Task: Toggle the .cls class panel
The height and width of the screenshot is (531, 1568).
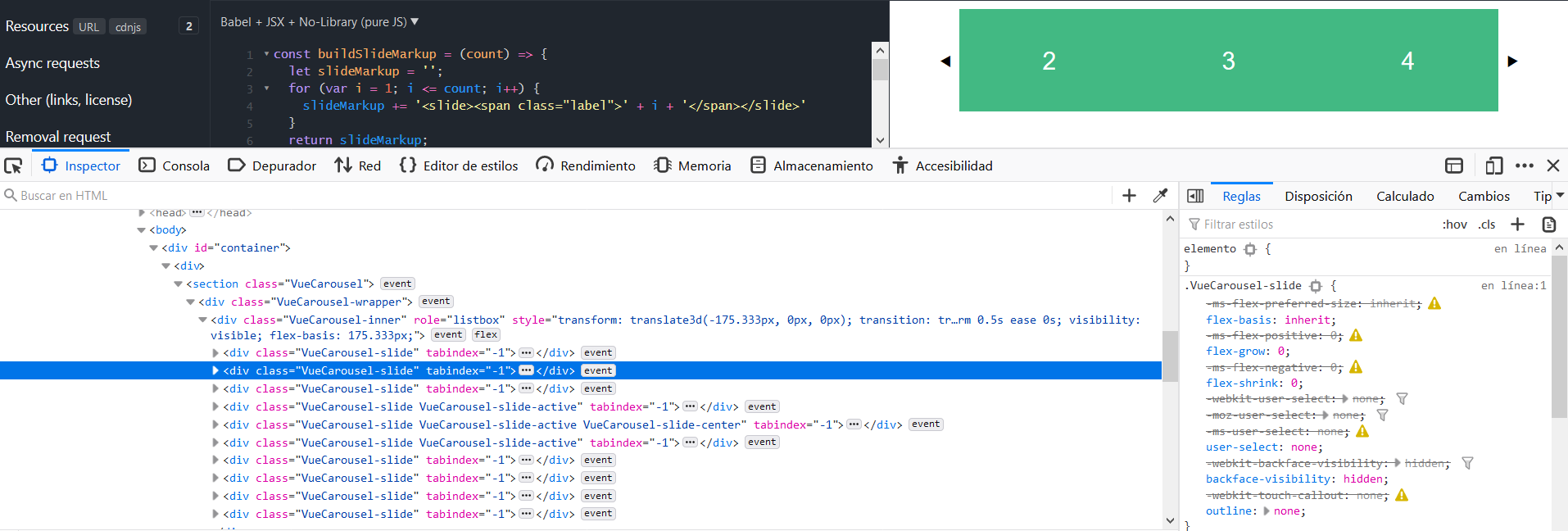Action: [x=1487, y=225]
